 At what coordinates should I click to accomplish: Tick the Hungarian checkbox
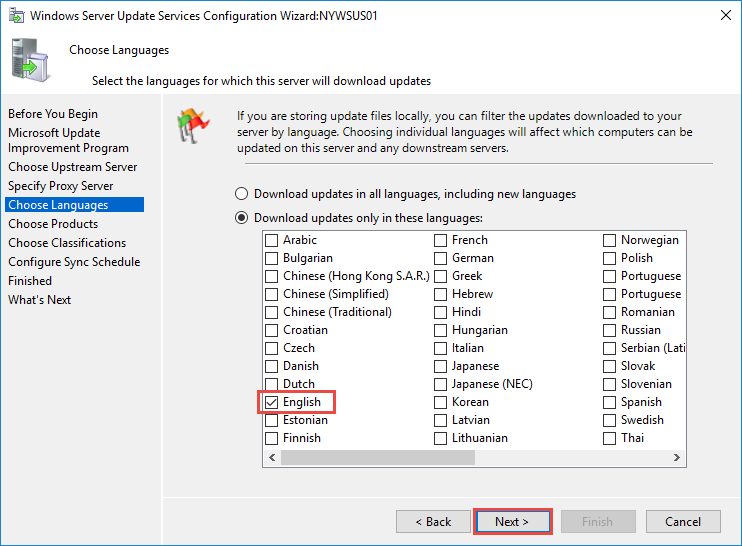pos(441,330)
